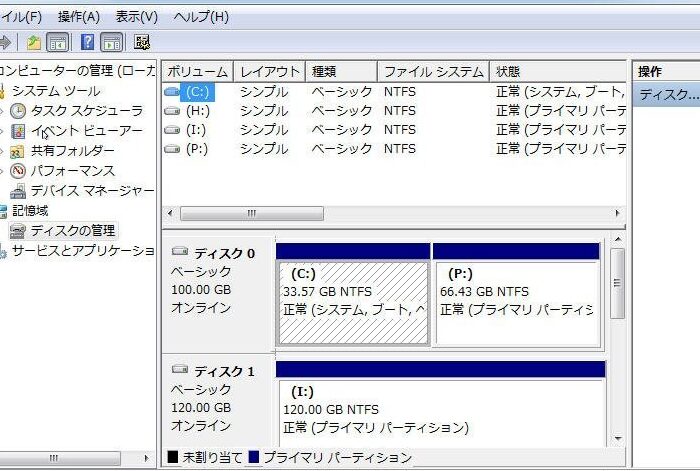Open the ヘルプ(H) menu
The image size is (700, 471).
coord(201,17)
